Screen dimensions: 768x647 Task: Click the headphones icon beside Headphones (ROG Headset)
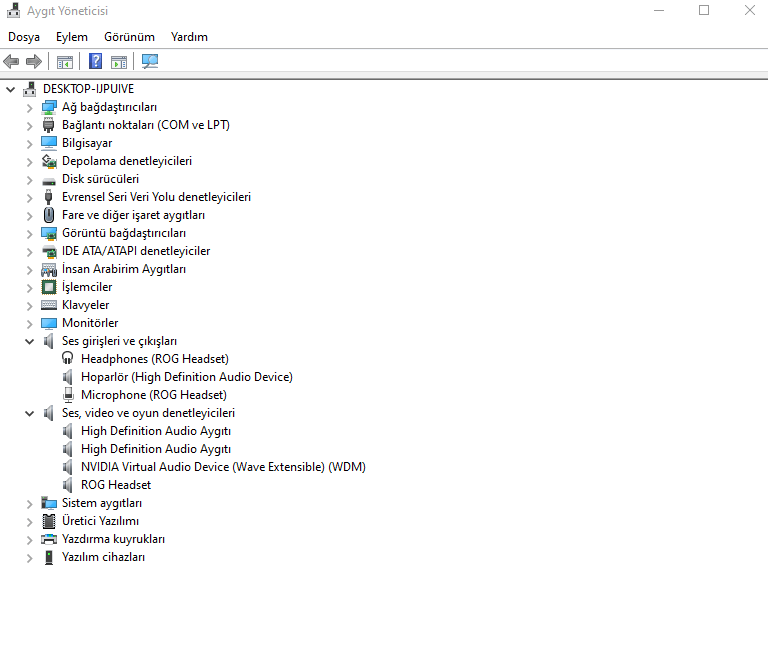(x=68, y=358)
